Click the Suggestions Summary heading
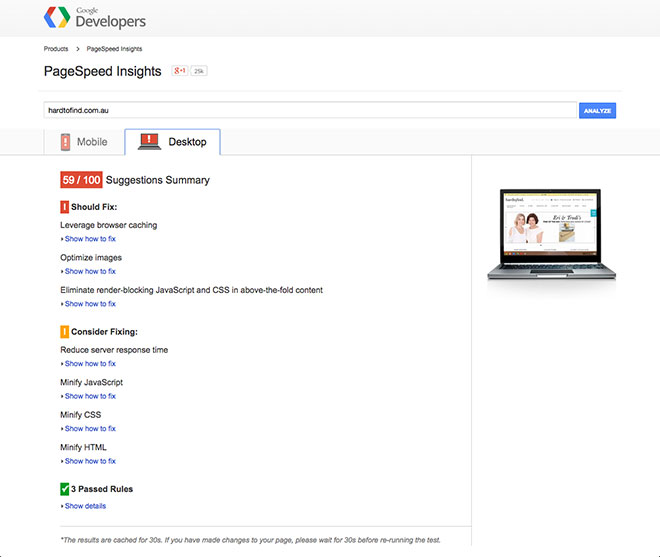 pos(158,180)
